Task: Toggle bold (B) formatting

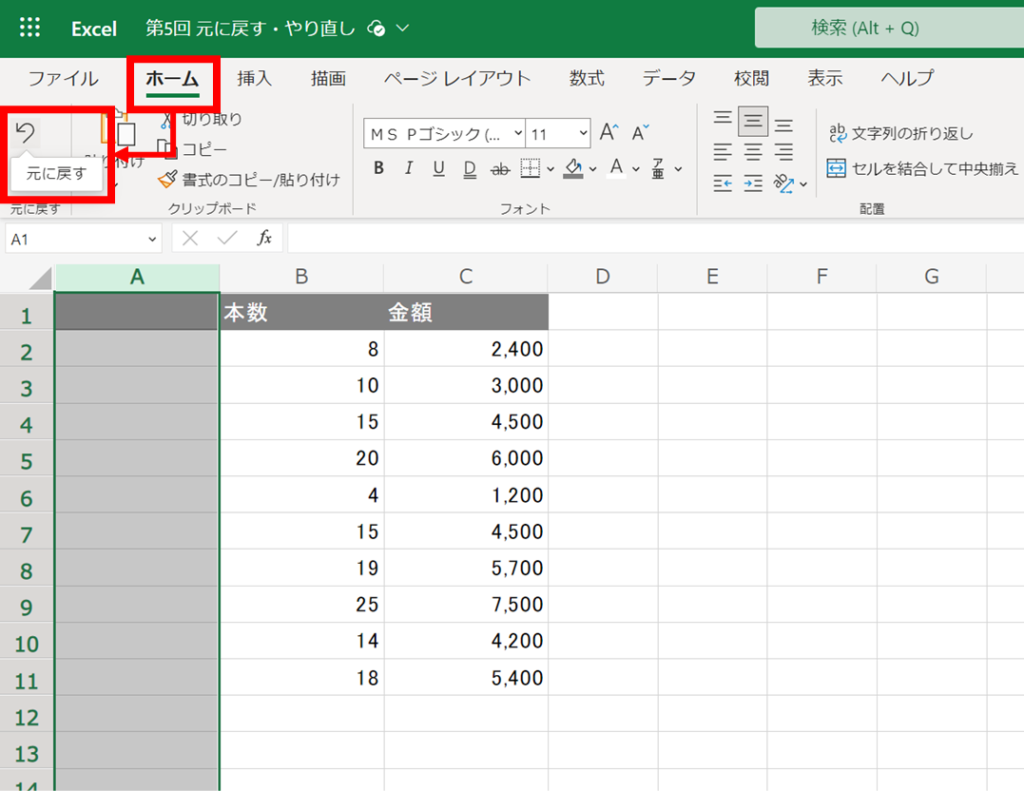Action: [378, 168]
